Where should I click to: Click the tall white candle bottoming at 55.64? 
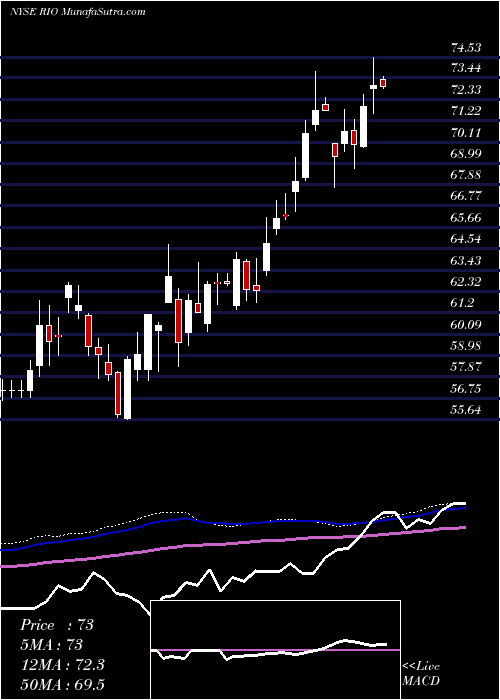(128, 388)
